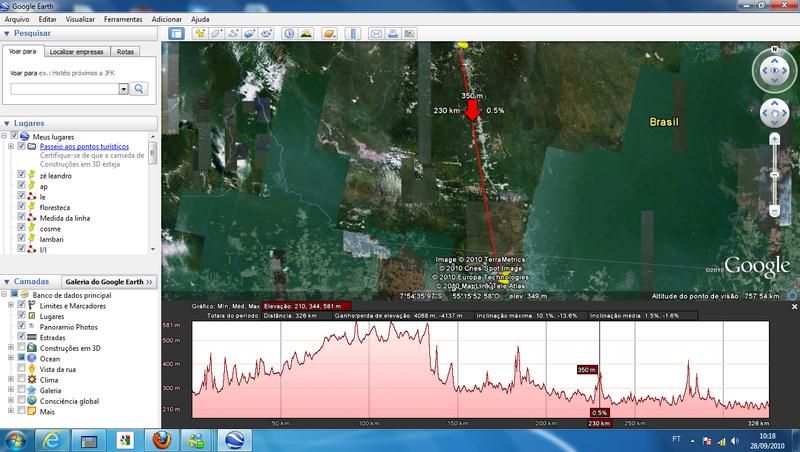Viewport: 800px width, 452px height.
Task: Start the Record a Tour tool
Action: (266, 34)
